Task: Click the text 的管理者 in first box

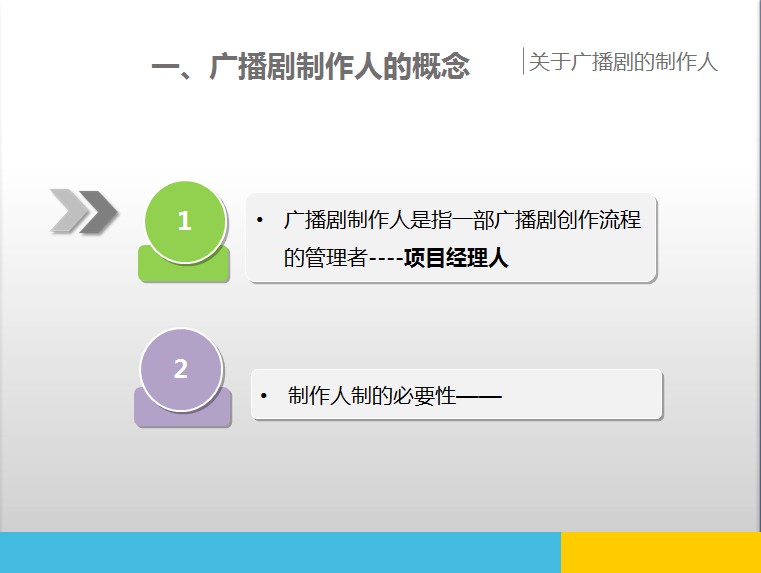Action: (320, 258)
